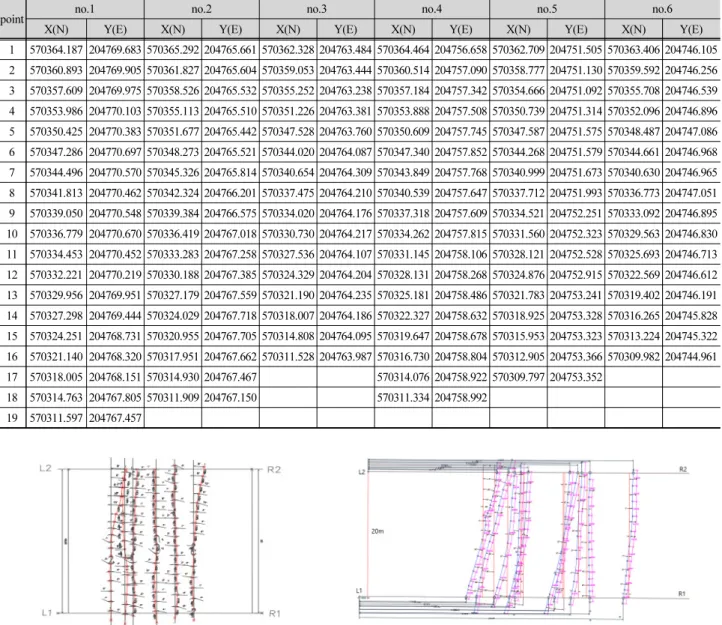Select cell value 204767.018 in row 10
The image size is (722, 625).
point(230,234)
